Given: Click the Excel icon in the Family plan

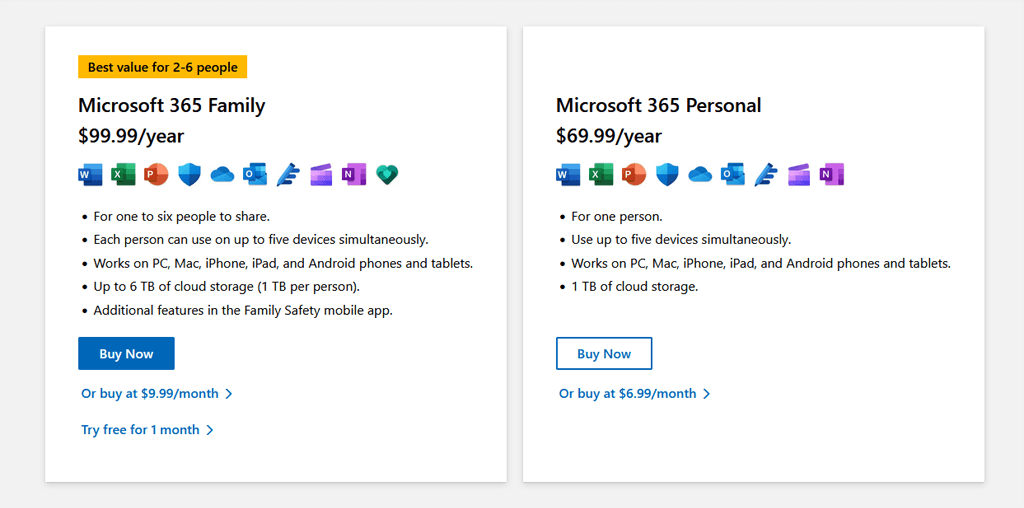Looking at the screenshot, I should click(x=123, y=175).
